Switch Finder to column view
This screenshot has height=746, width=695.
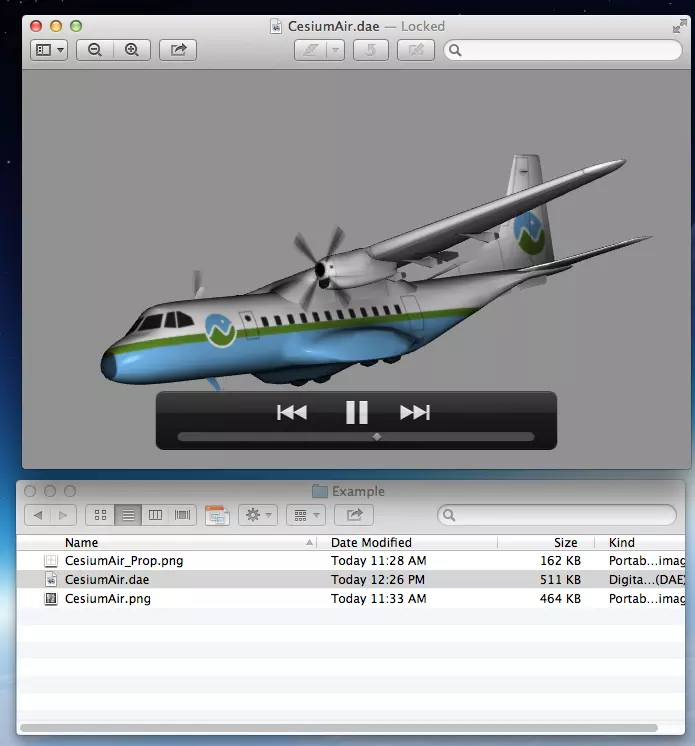tap(155, 515)
